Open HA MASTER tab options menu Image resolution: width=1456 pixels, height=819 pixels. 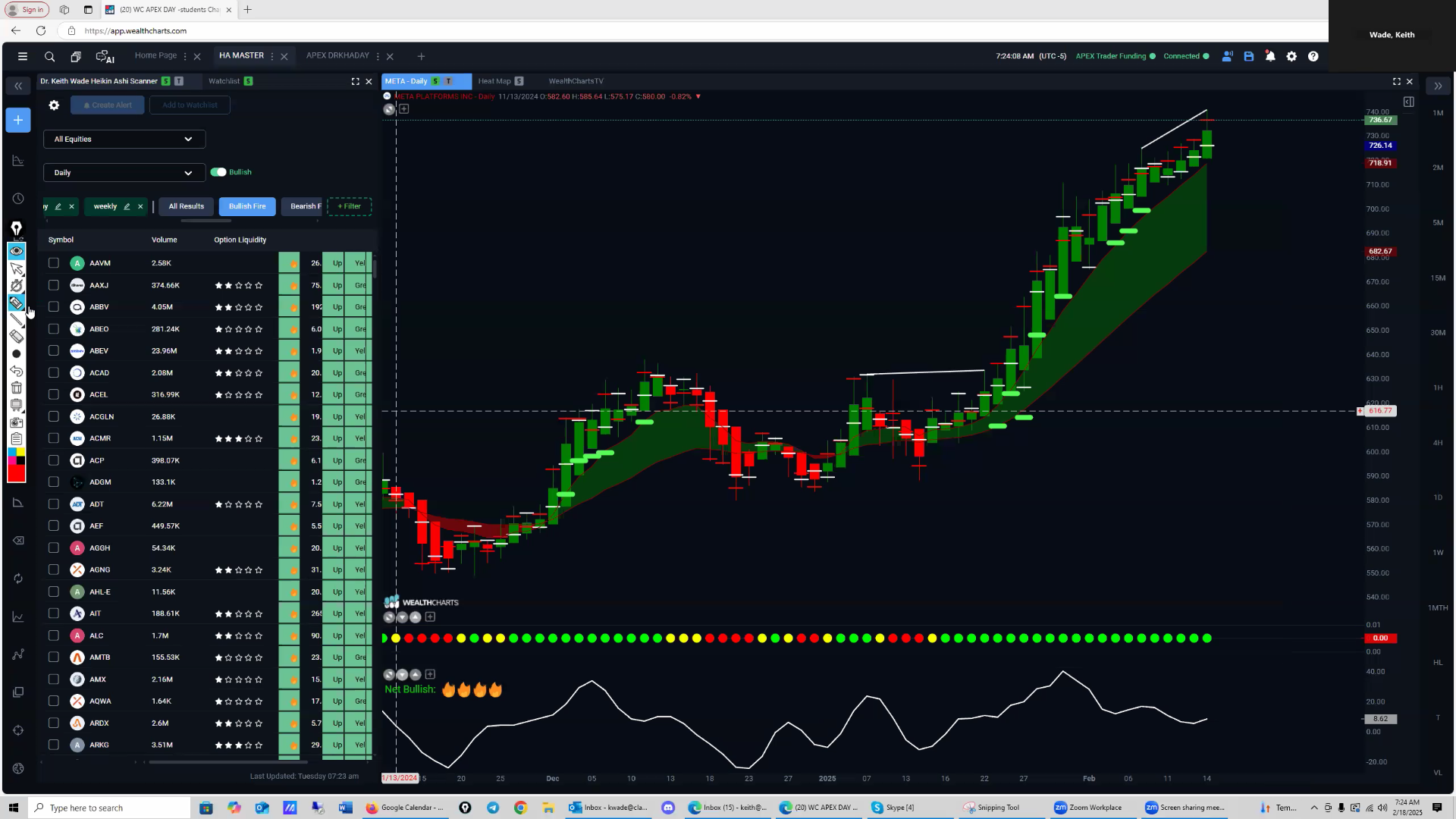pos(271,56)
